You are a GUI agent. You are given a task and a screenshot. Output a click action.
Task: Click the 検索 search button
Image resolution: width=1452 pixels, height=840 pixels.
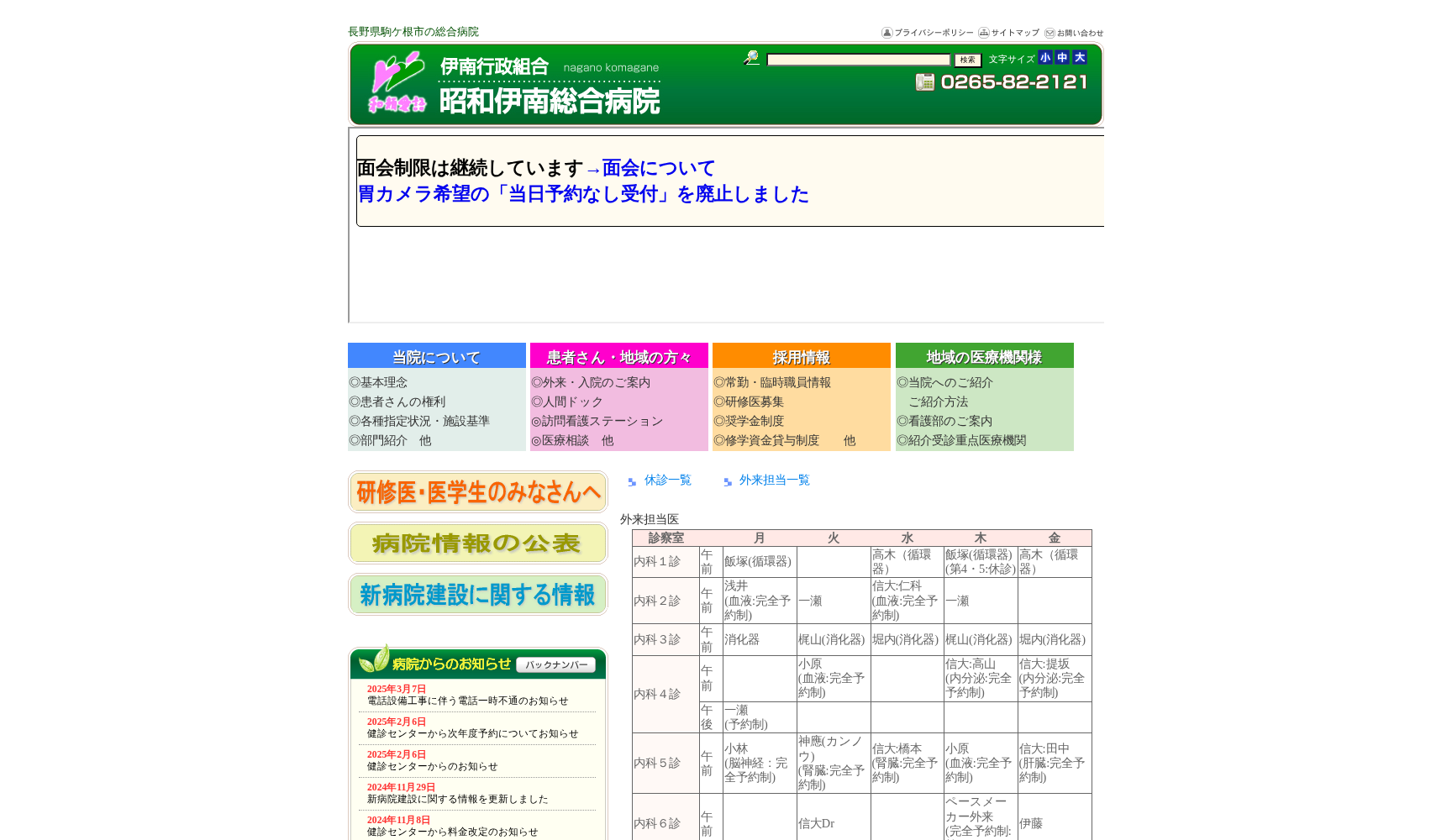click(x=966, y=60)
